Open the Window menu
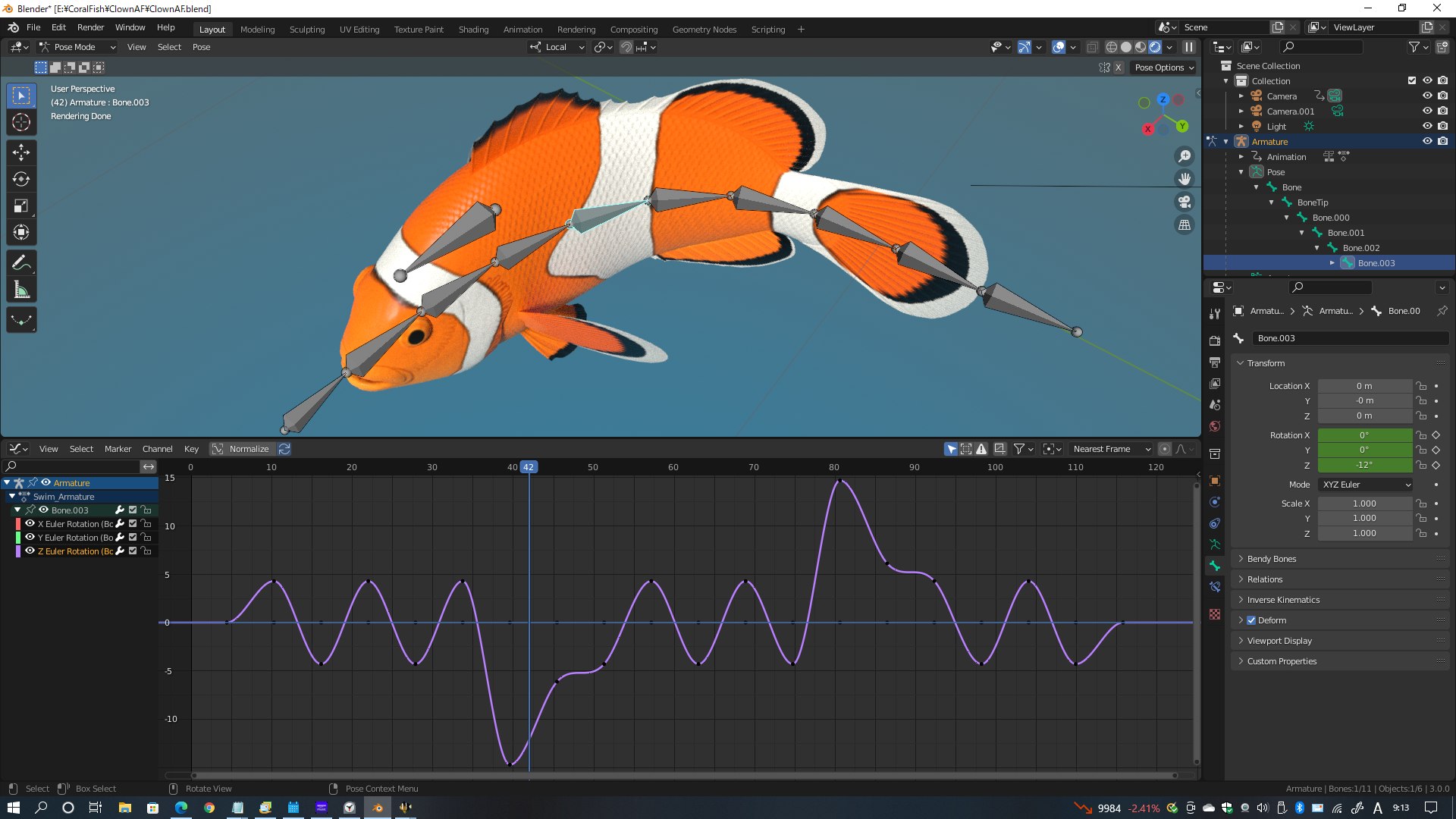Viewport: 1456px width, 819px height. point(130,27)
